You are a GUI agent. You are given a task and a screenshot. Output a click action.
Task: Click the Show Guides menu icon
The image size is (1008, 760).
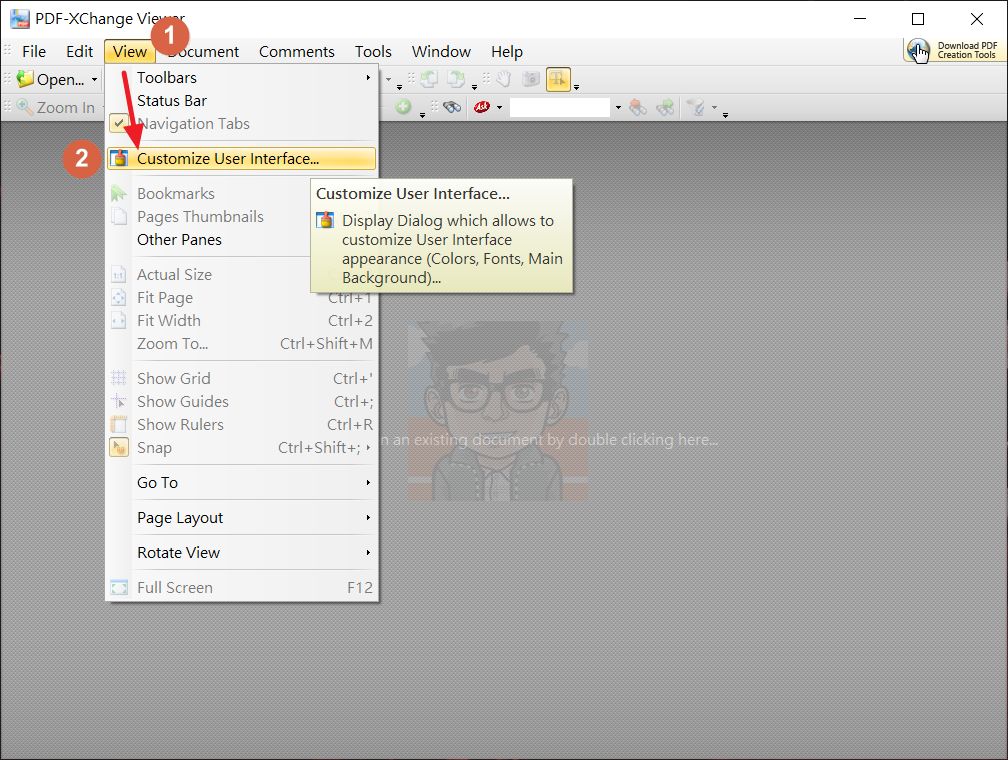pyautogui.click(x=119, y=401)
